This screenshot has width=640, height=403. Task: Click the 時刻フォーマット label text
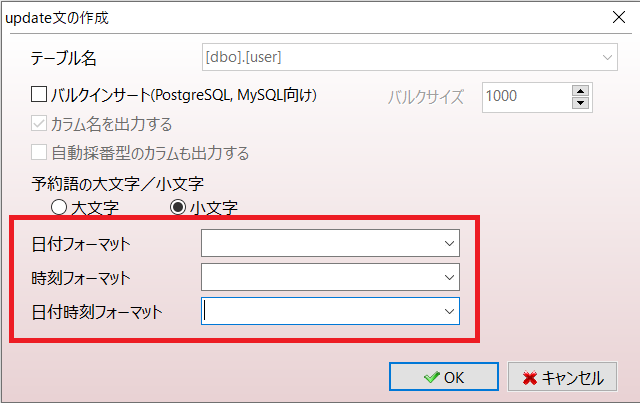(x=81, y=278)
